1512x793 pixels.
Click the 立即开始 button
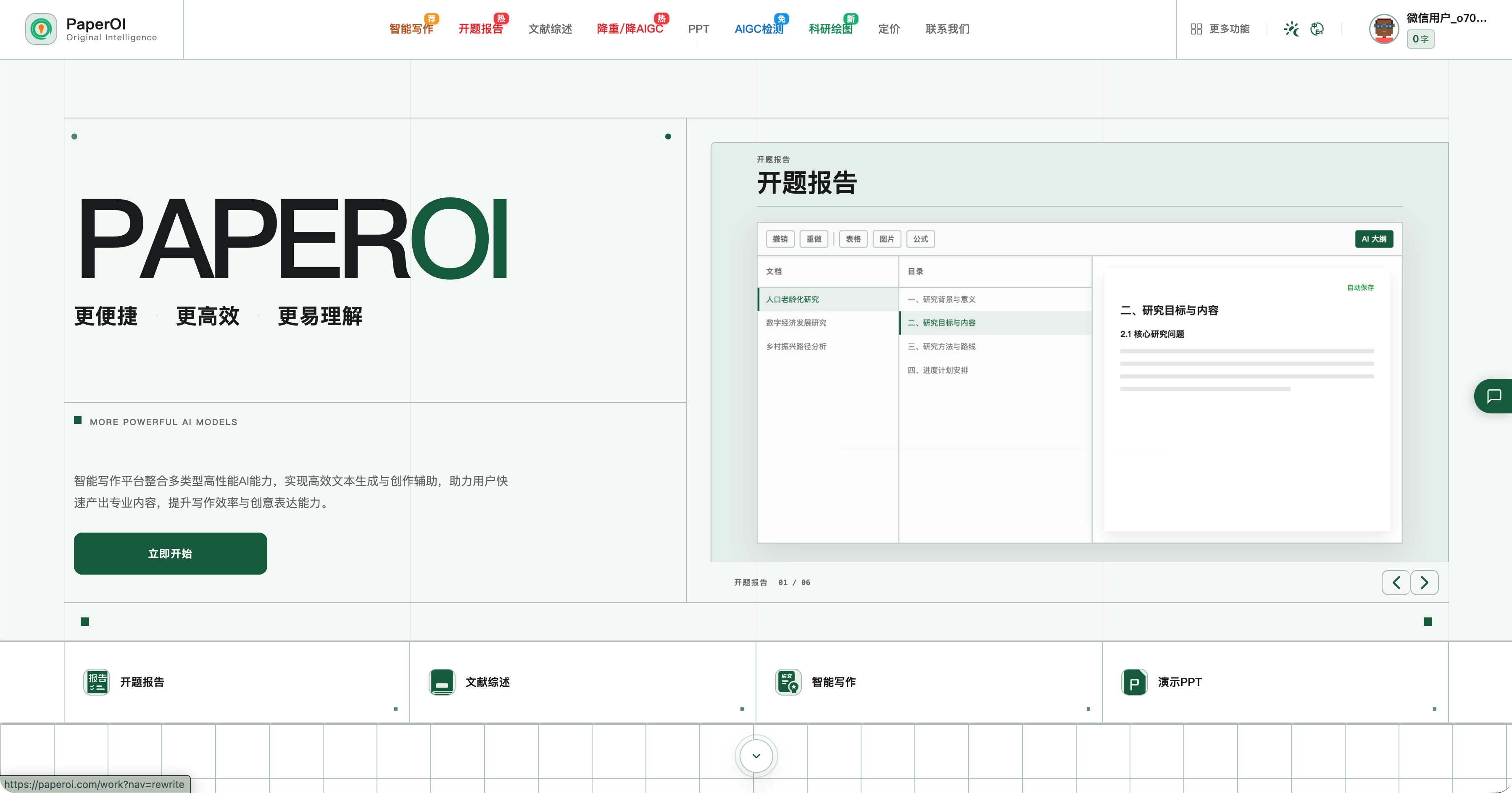(170, 554)
